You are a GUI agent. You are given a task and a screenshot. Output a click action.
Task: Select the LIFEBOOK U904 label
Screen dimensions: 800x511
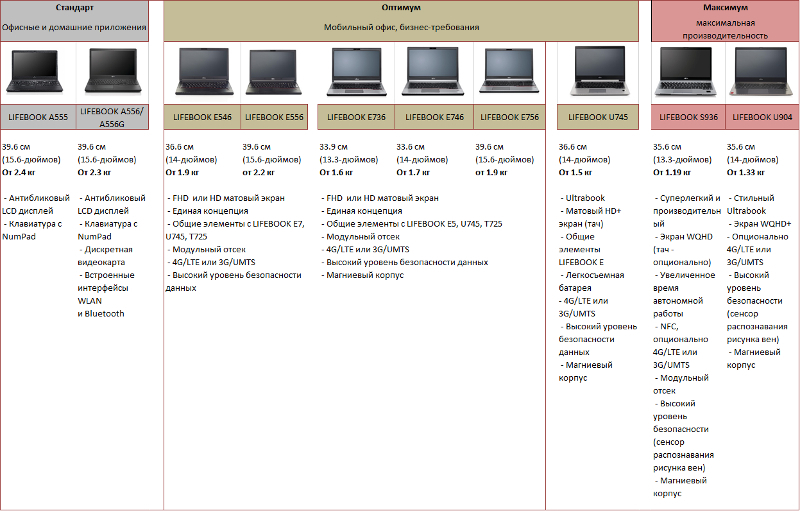click(762, 117)
